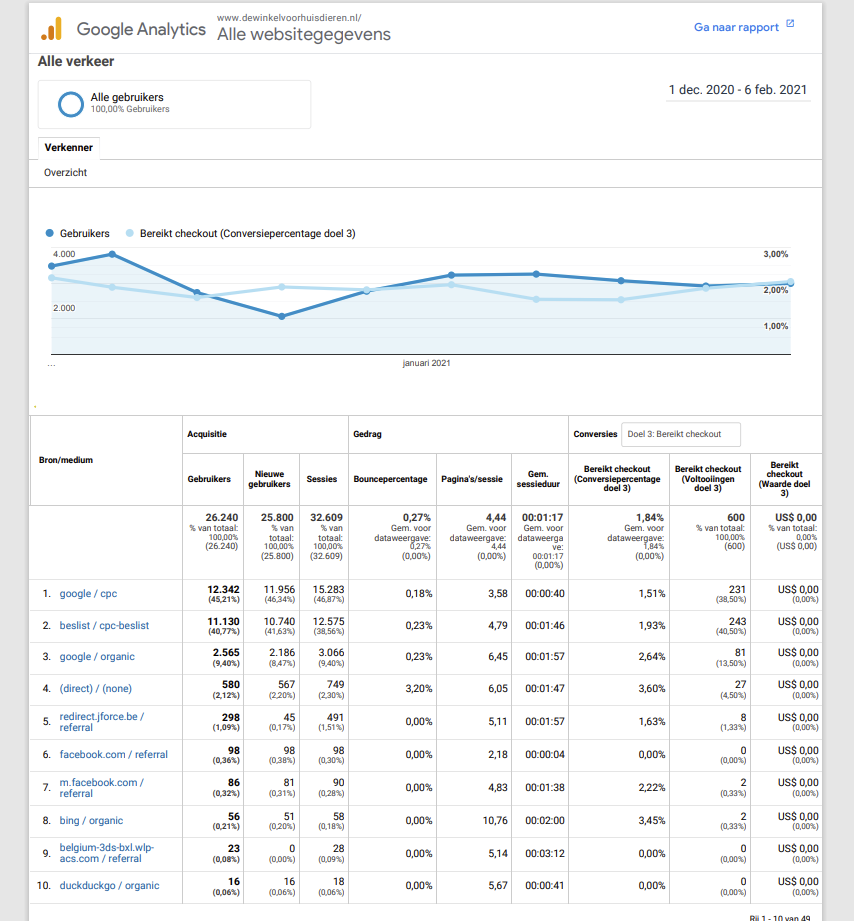Image resolution: width=854 pixels, height=921 pixels.
Task: Open the beslist / cpc-beslist source link
Action: point(104,626)
